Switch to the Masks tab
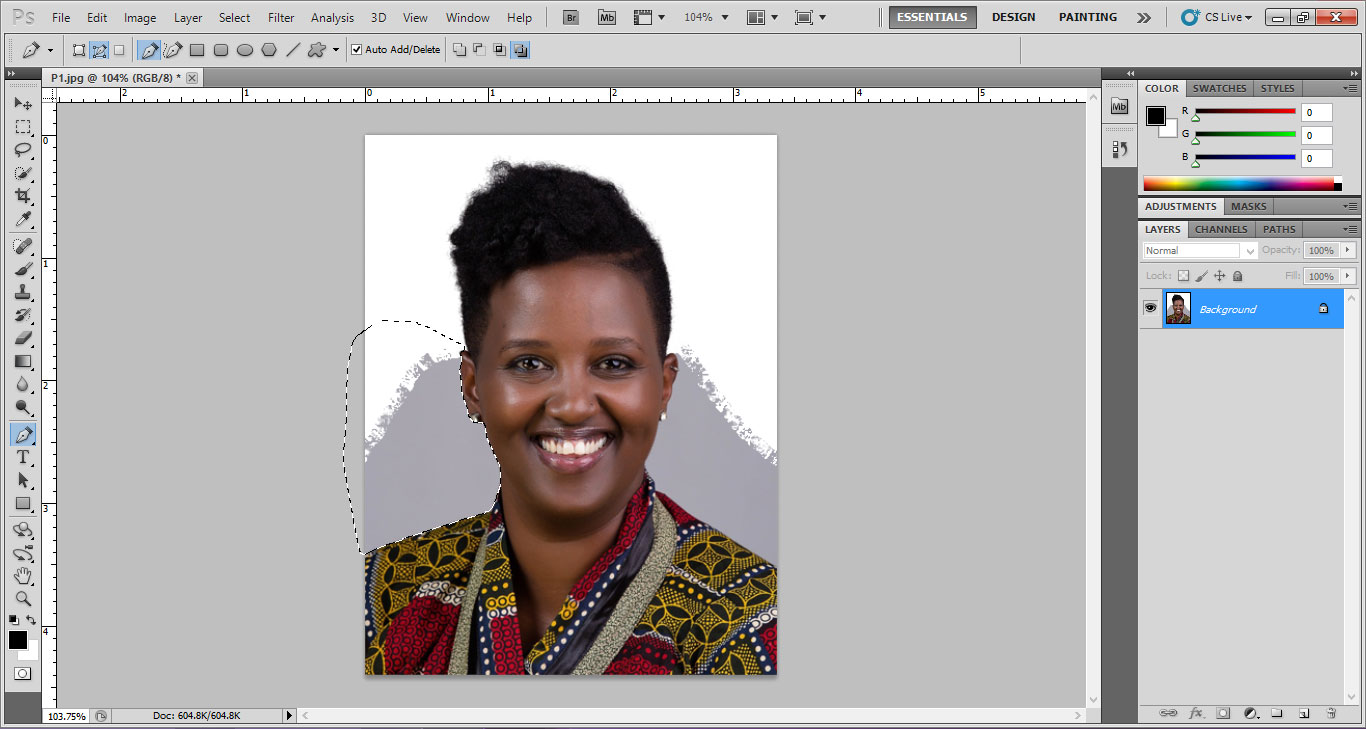Viewport: 1366px width, 729px height. pos(1248,206)
